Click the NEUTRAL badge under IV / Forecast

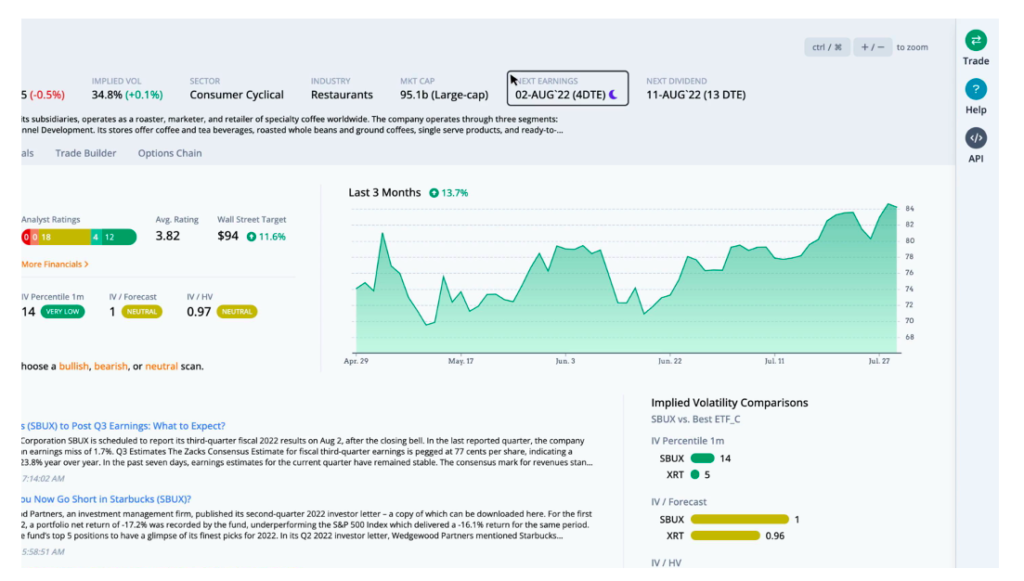pyautogui.click(x=142, y=312)
